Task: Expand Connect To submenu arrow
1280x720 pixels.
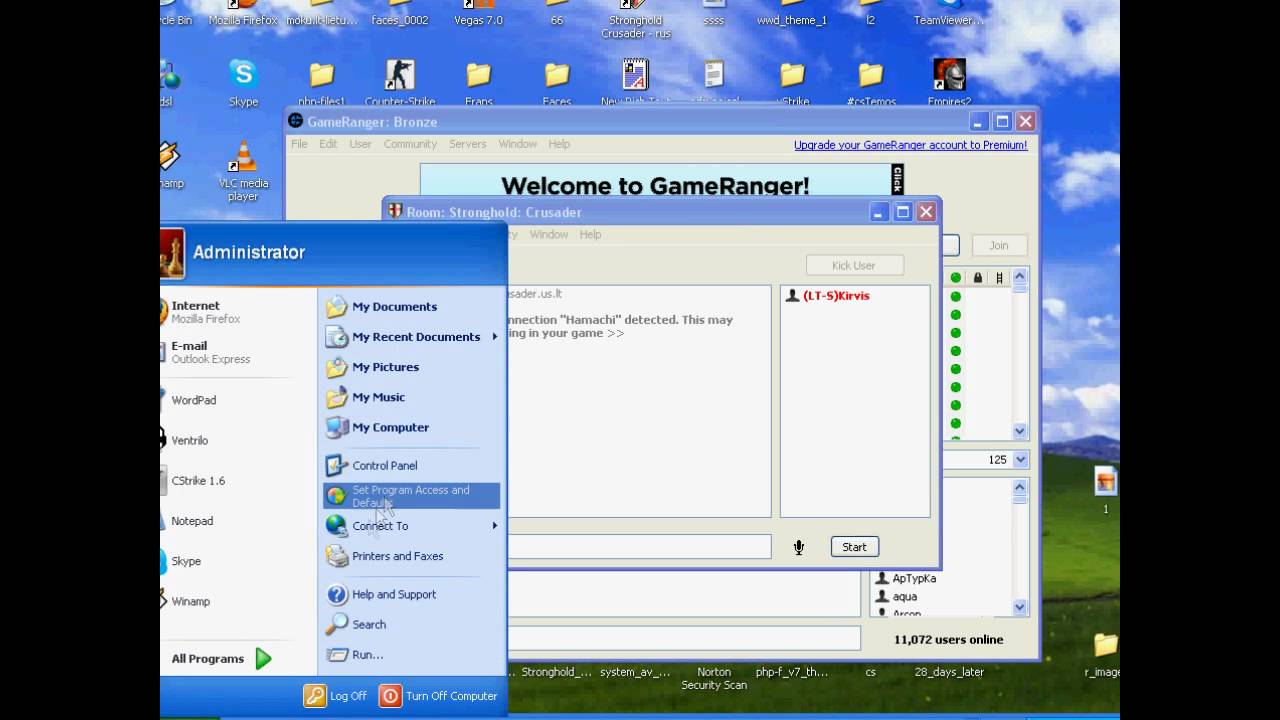Action: click(x=494, y=526)
